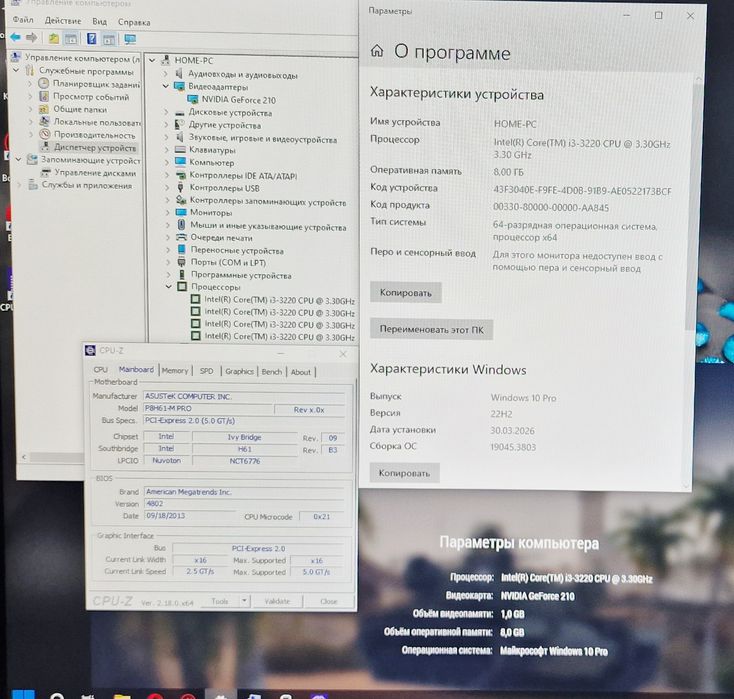Expand Мониторы category

click(168, 213)
